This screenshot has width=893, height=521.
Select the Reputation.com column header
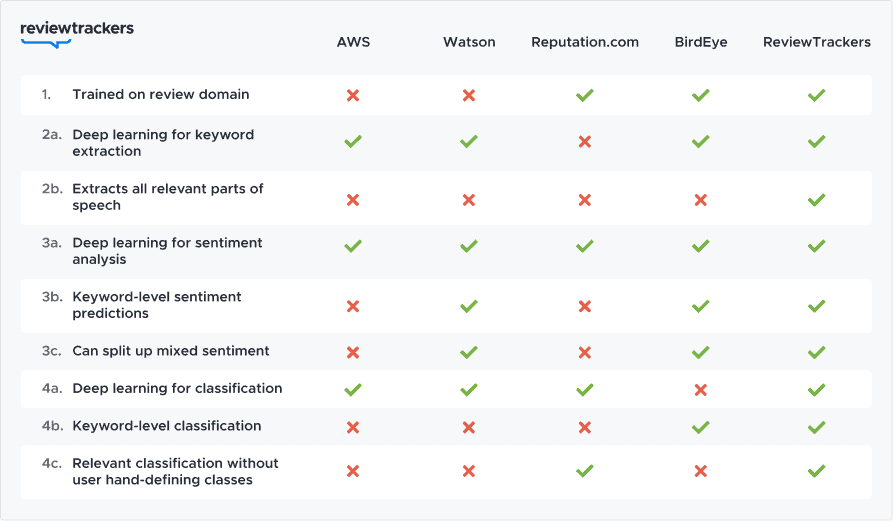click(585, 43)
